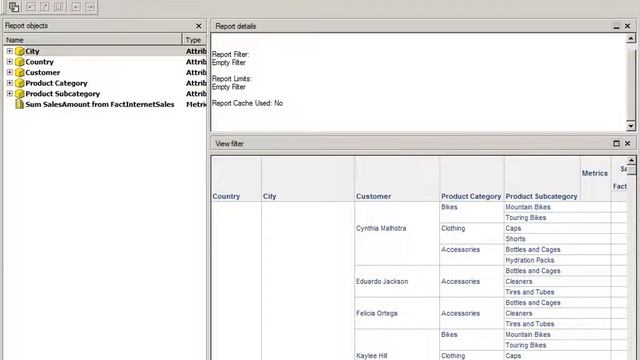Image resolution: width=640 pixels, height=360 pixels.
Task: Click the grid scrollbar up arrow
Action: (631, 160)
